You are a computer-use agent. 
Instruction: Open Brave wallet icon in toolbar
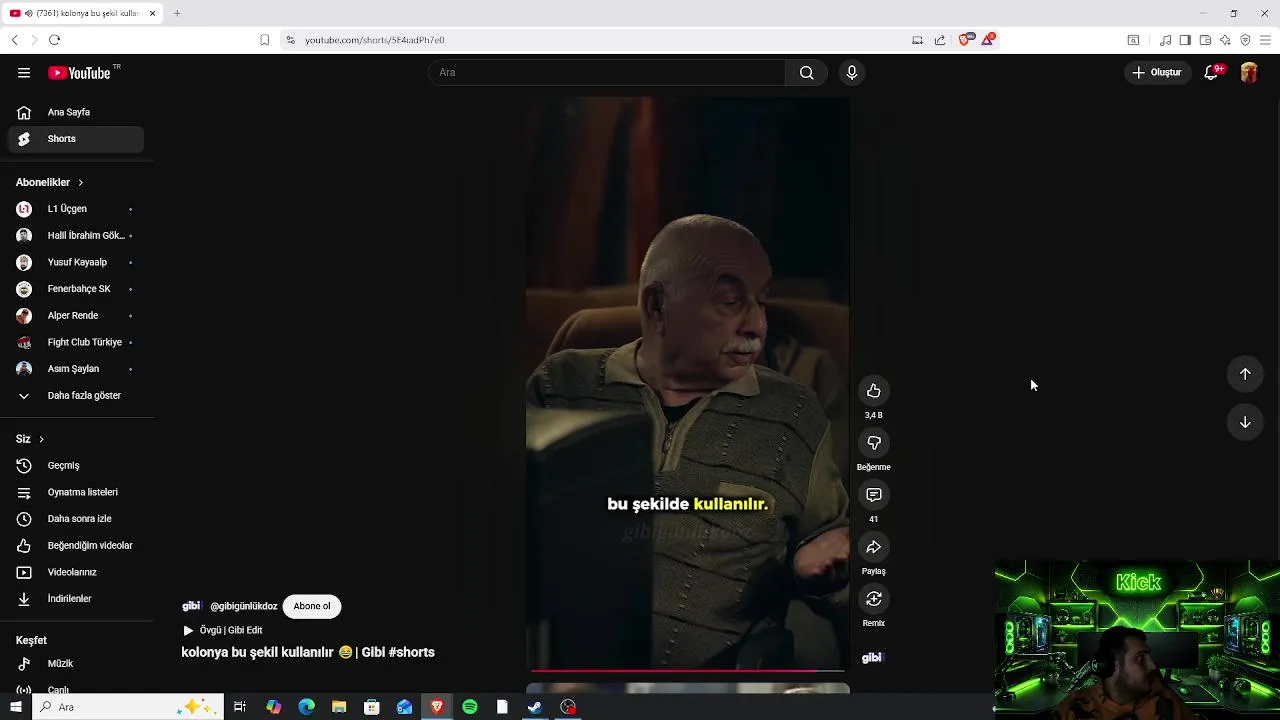point(1205,40)
